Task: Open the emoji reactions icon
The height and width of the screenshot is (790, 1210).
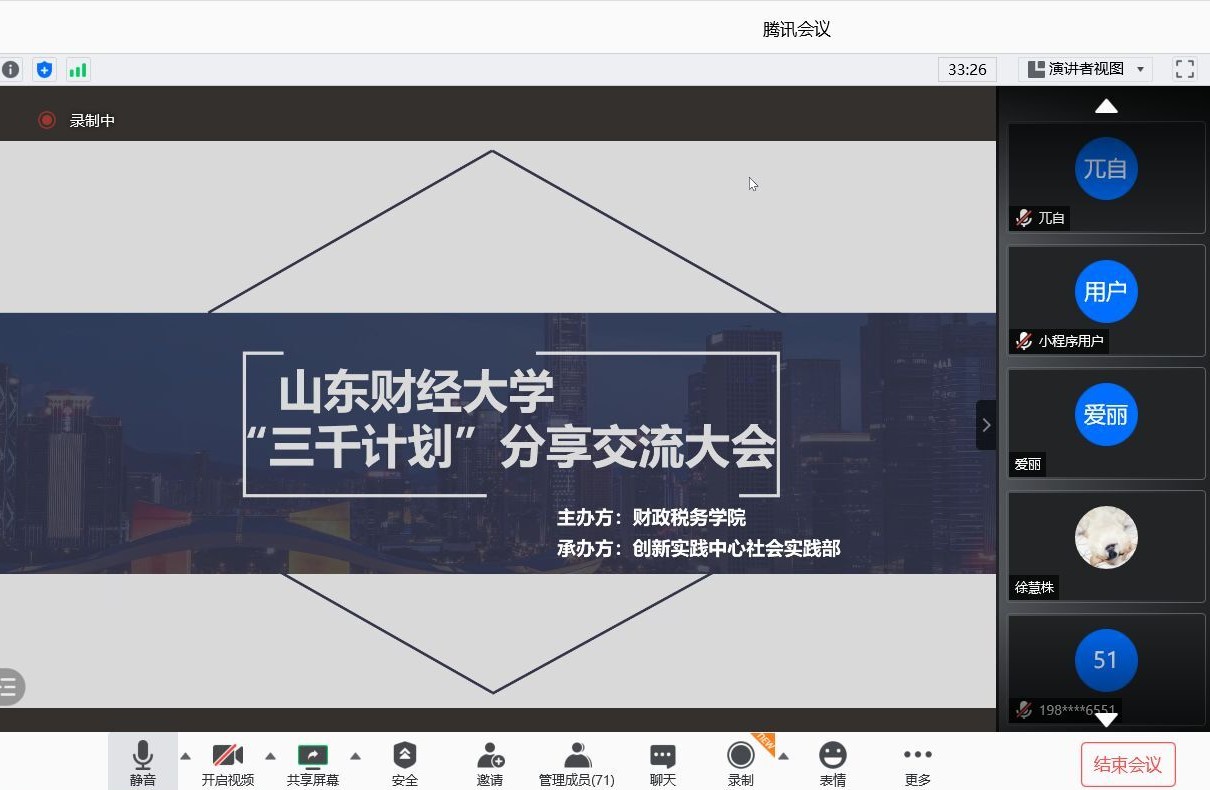Action: pos(833,764)
